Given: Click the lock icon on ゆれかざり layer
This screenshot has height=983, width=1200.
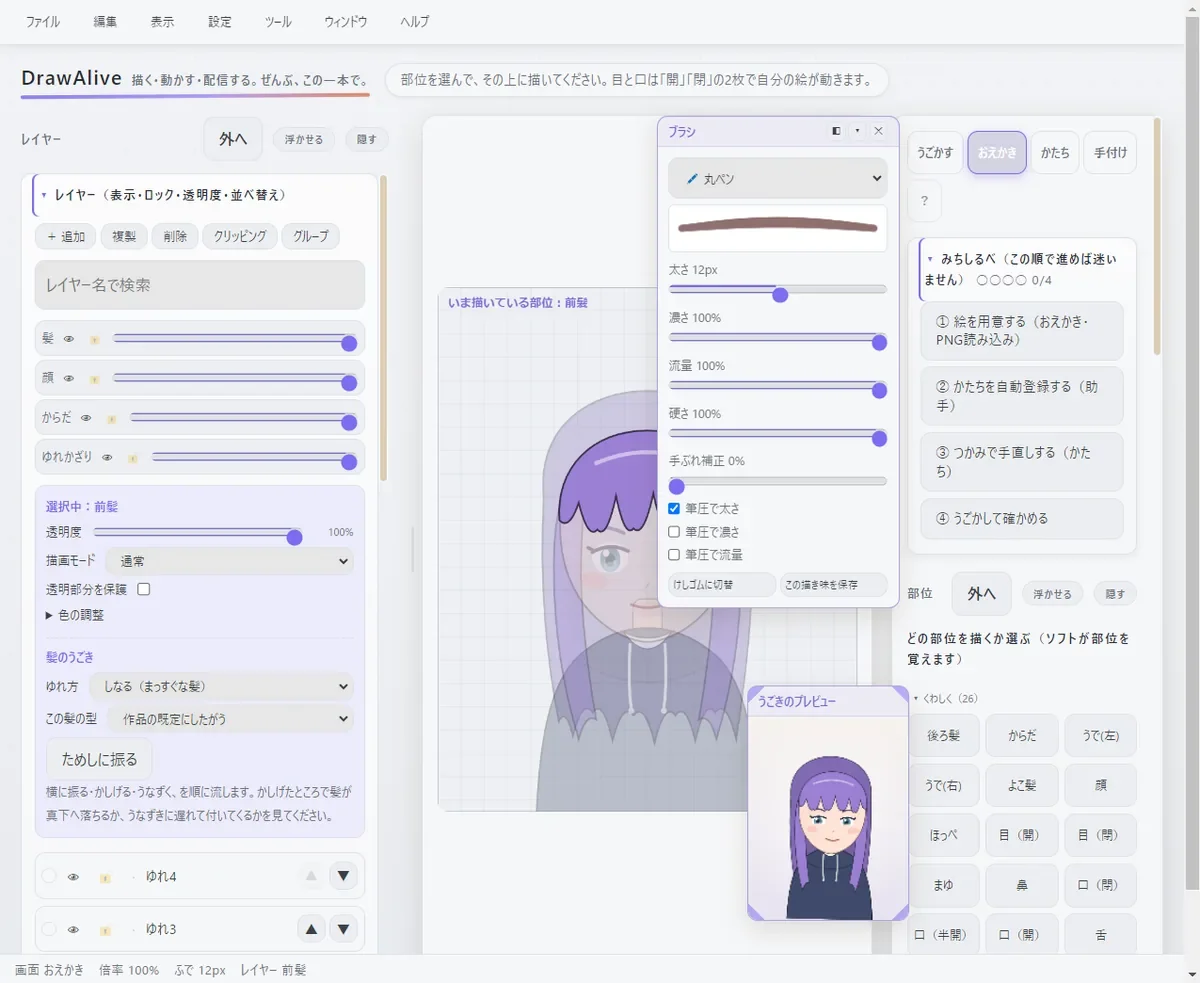Looking at the screenshot, I should (x=132, y=458).
